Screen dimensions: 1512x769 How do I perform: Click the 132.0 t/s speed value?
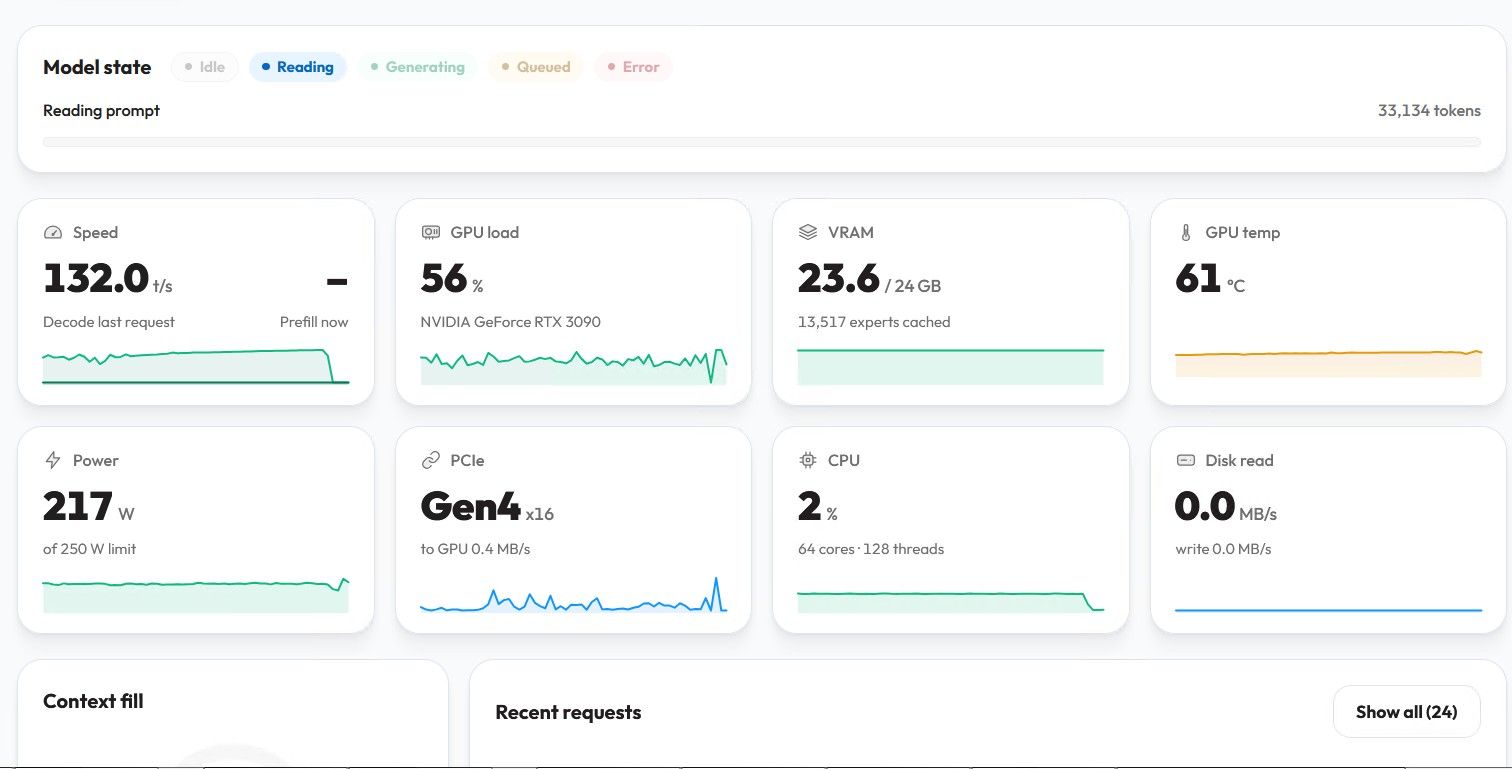[x=108, y=279]
